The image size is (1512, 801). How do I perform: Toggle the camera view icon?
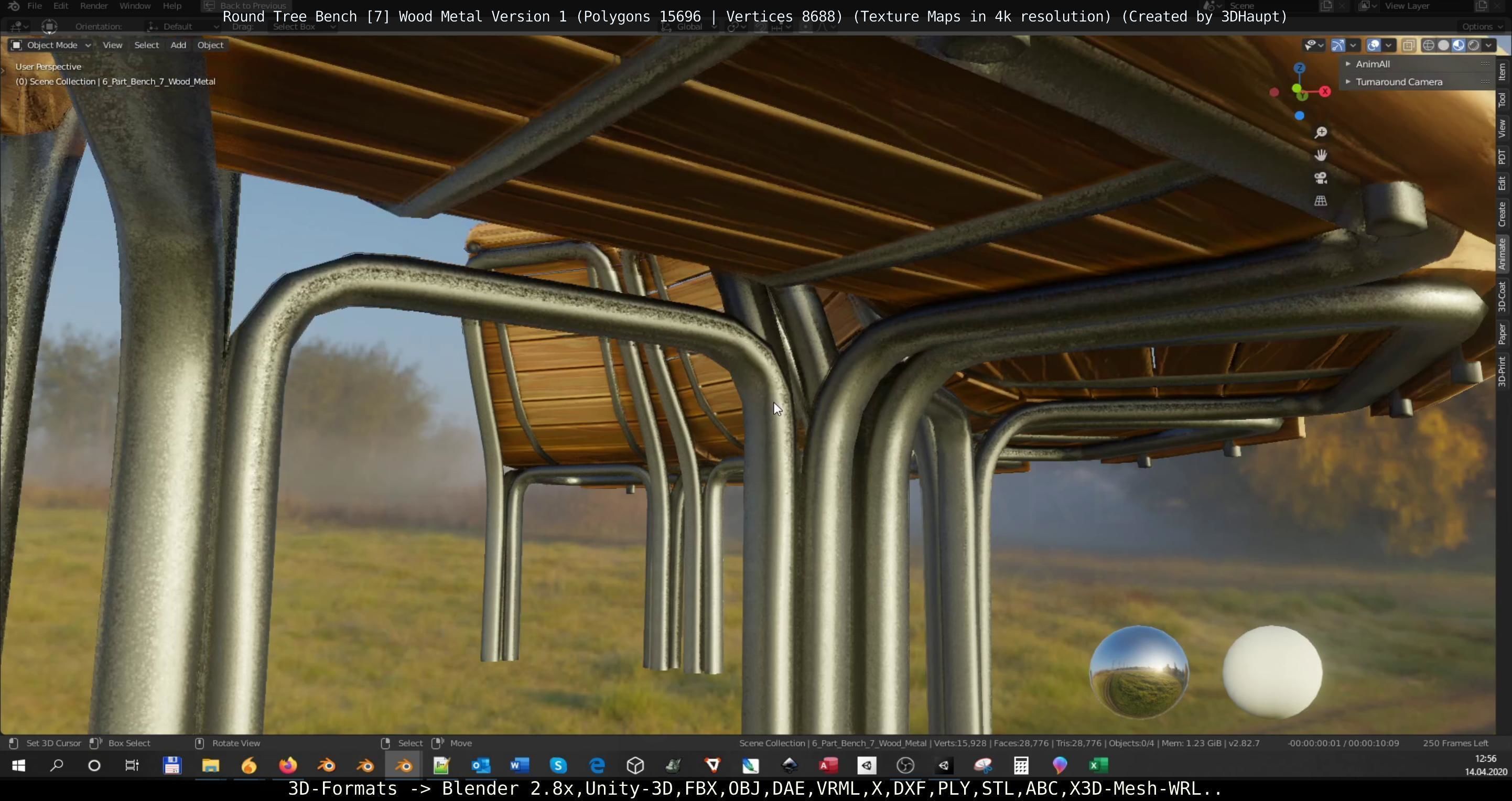1321,178
